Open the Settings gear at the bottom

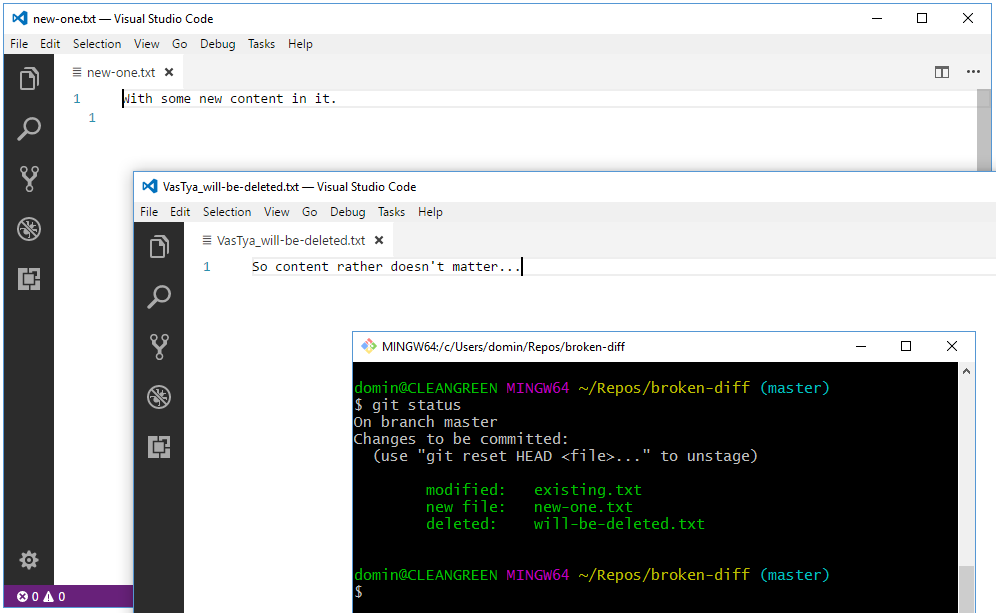(x=28, y=560)
